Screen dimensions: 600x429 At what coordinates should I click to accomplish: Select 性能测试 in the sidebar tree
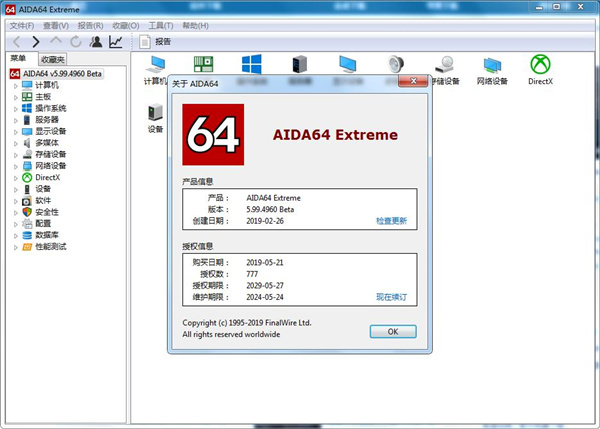click(51, 246)
